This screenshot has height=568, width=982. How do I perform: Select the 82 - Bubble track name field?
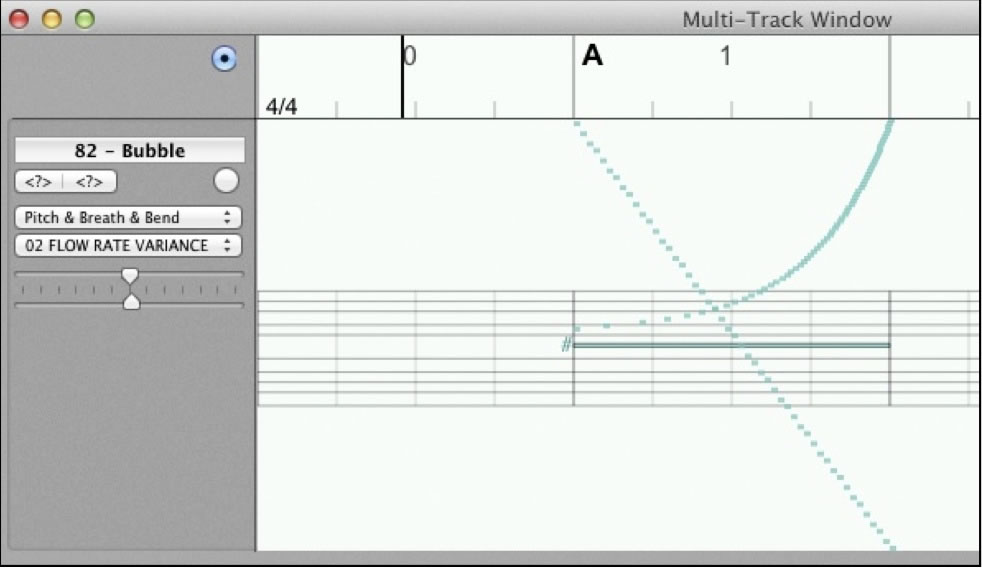(x=130, y=150)
